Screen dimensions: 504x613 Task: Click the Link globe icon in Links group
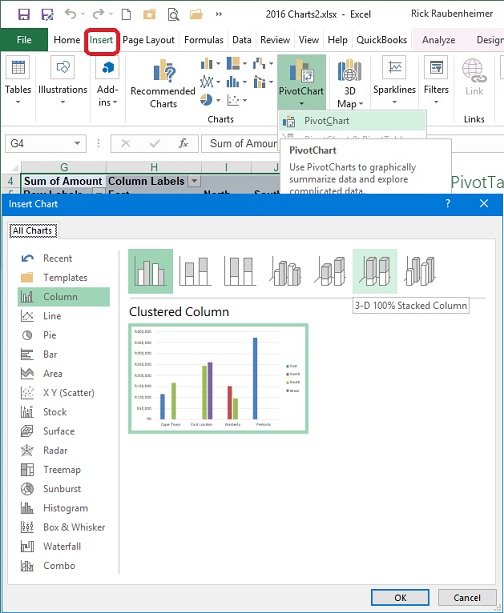(474, 71)
